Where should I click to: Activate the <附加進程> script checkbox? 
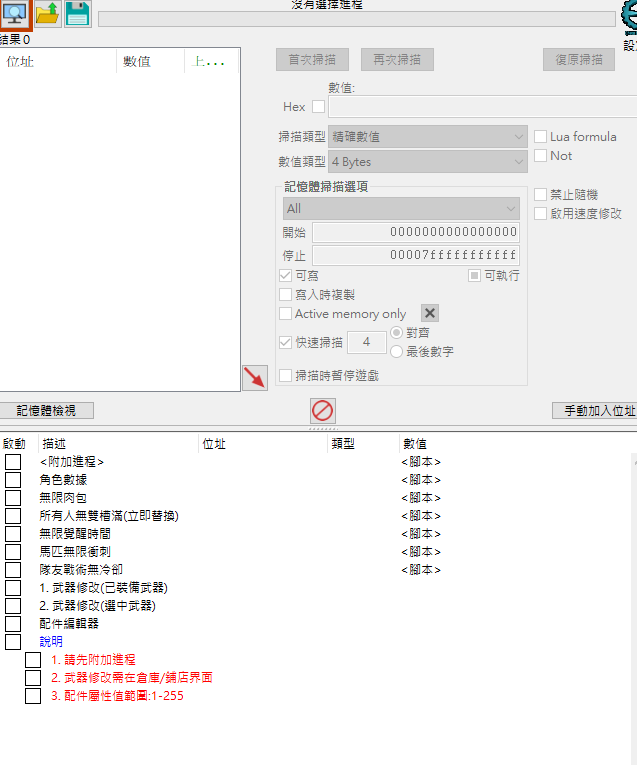[x=13, y=462]
